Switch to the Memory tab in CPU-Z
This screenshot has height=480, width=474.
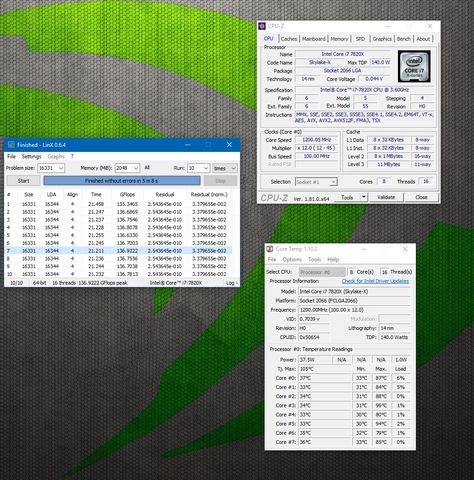tap(339, 39)
